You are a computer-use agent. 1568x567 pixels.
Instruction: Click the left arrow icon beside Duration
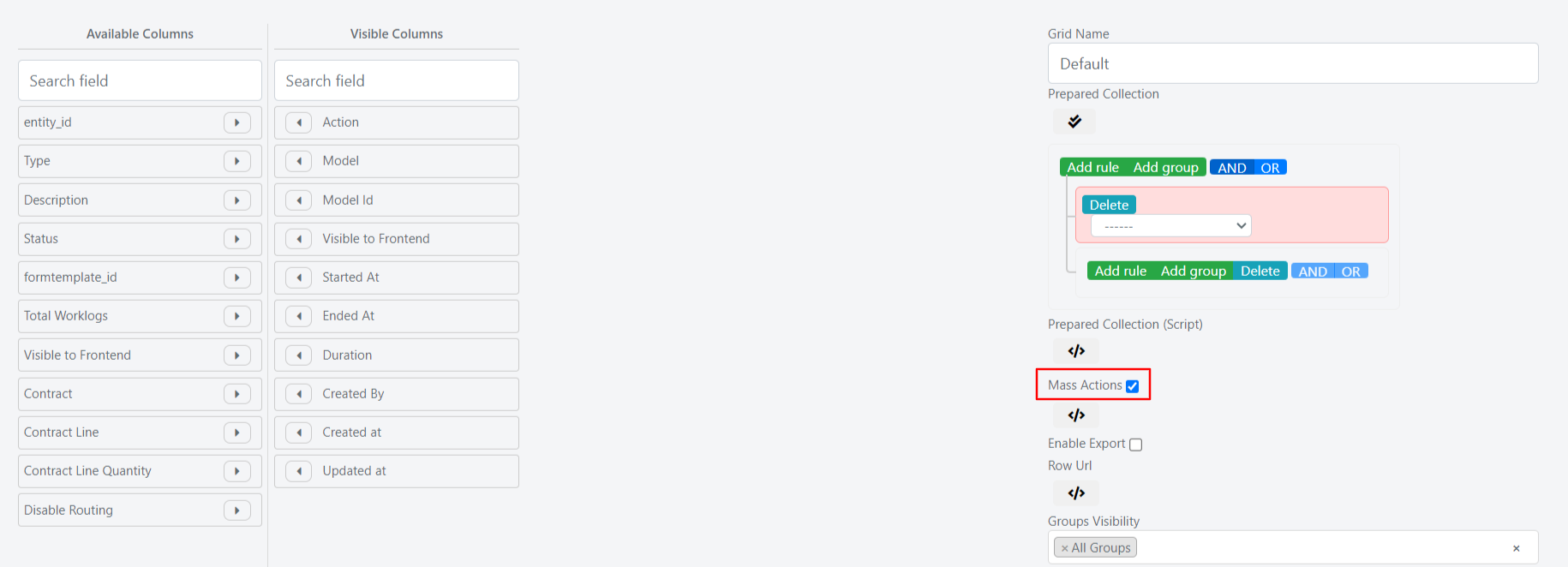tap(298, 355)
